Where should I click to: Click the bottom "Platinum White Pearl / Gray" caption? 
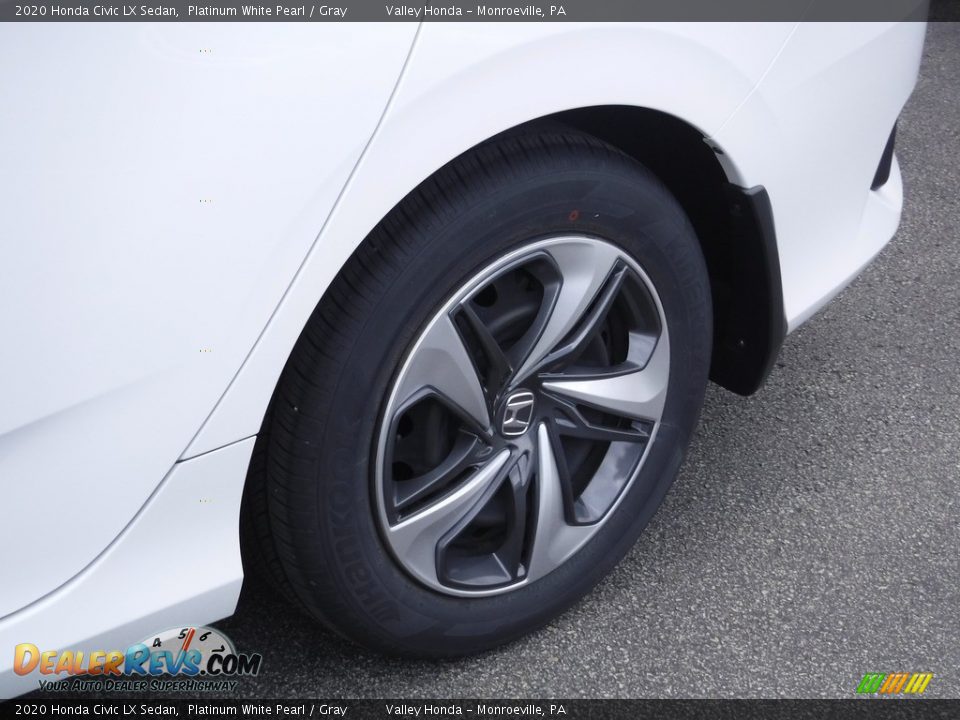click(267, 710)
